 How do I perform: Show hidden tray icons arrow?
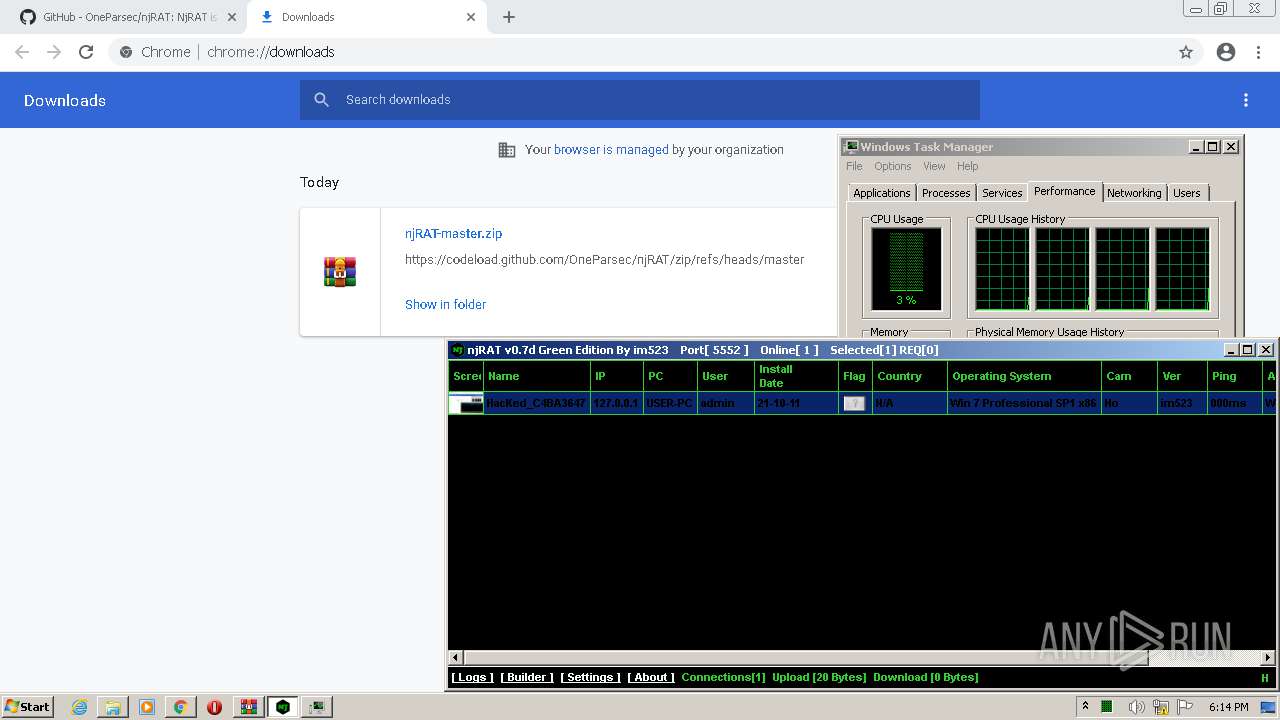point(1086,707)
